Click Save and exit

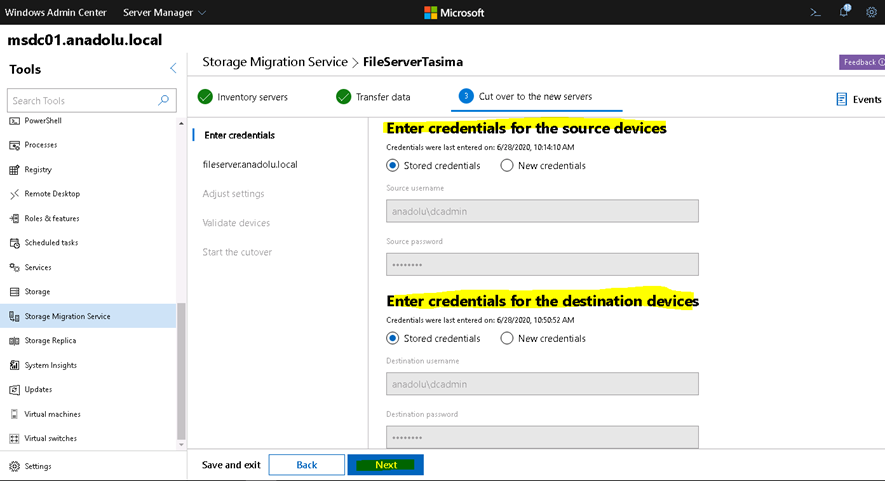[231, 465]
